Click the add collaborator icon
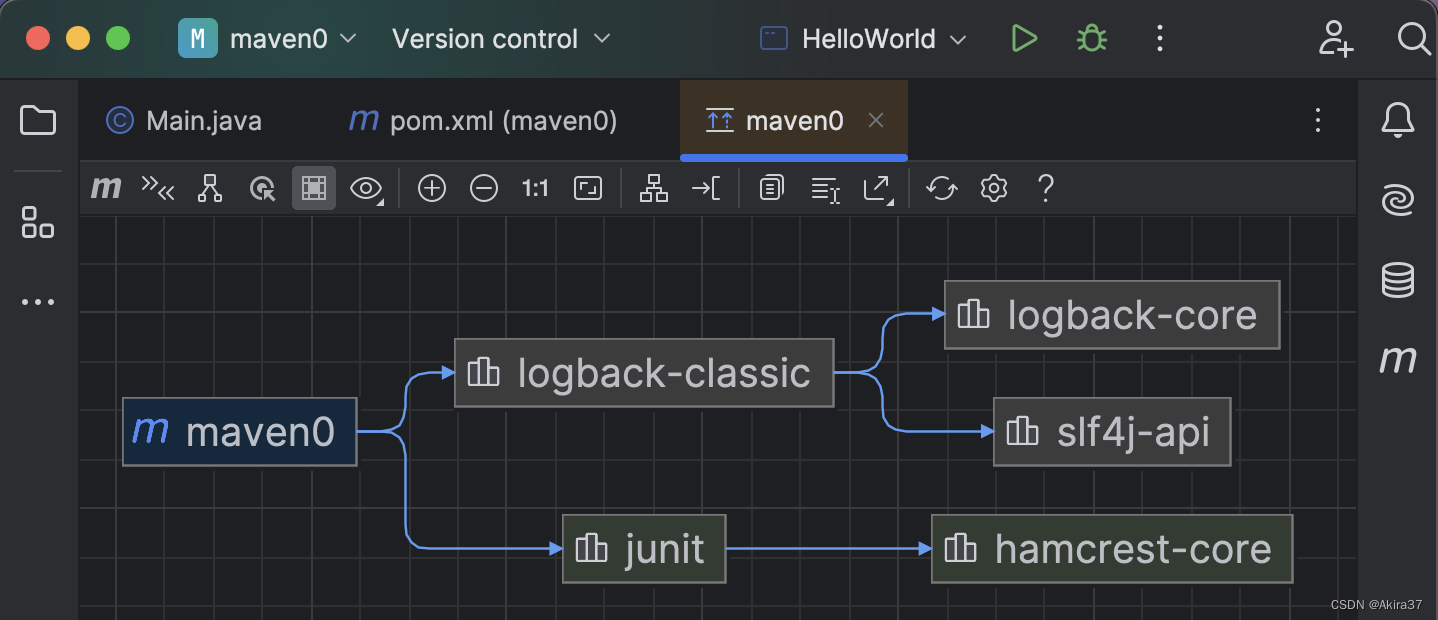The width and height of the screenshot is (1438, 620). [1334, 39]
